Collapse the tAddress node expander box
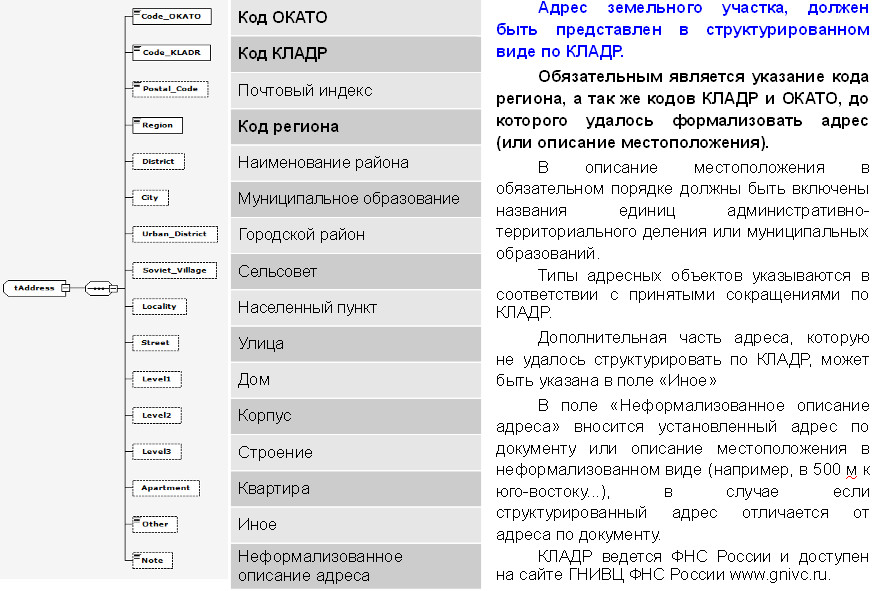This screenshot has width=876, height=591. (65, 288)
